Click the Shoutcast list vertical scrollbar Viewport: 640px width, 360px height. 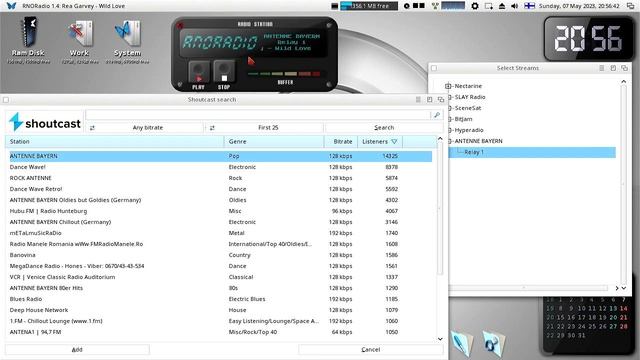[x=440, y=209]
